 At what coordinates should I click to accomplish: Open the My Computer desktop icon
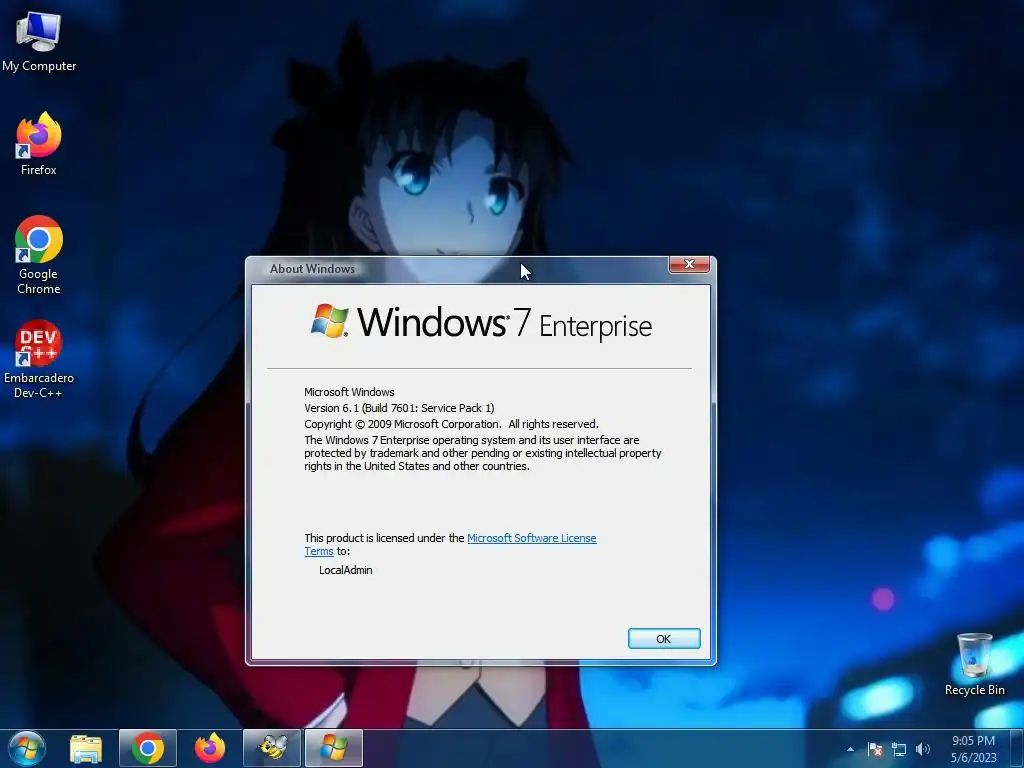click(x=39, y=40)
